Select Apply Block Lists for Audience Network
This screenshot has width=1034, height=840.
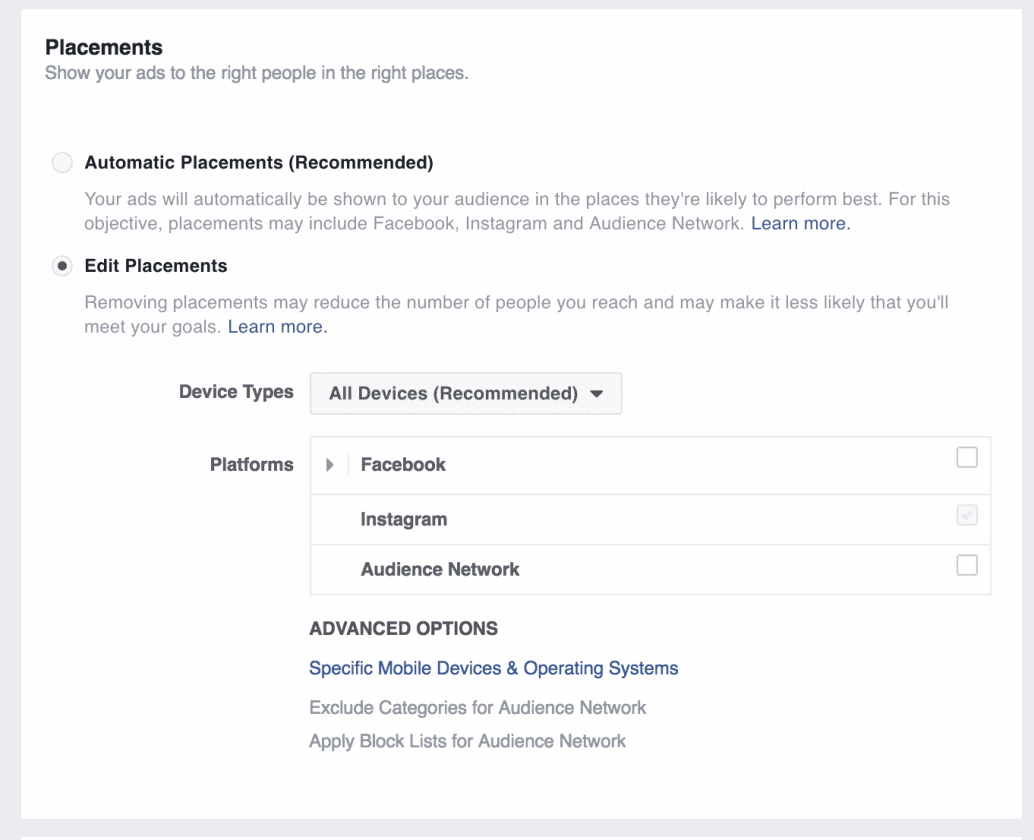pos(467,741)
